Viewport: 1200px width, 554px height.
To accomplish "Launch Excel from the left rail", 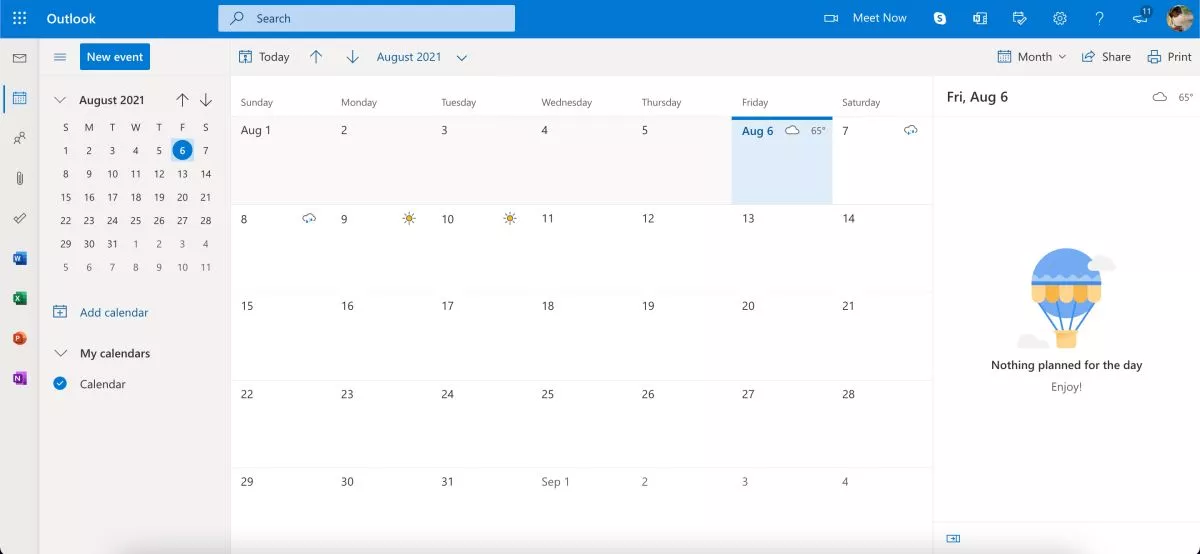I will coord(19,298).
